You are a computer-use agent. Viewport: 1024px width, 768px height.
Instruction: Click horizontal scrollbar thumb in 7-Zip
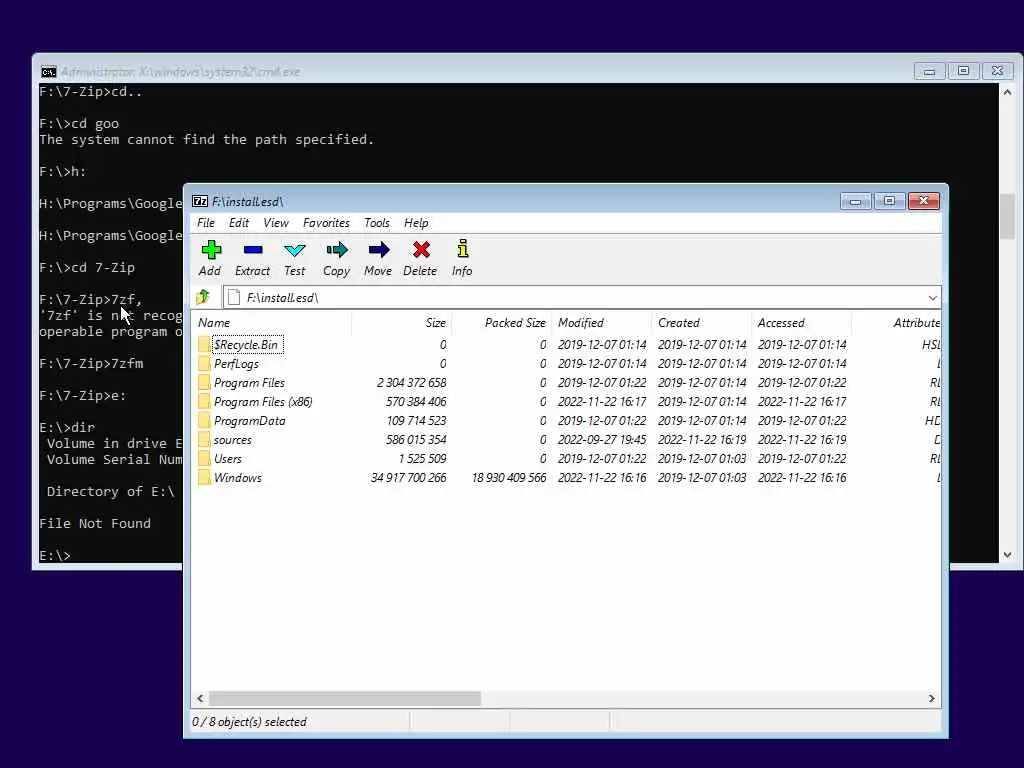click(x=345, y=698)
